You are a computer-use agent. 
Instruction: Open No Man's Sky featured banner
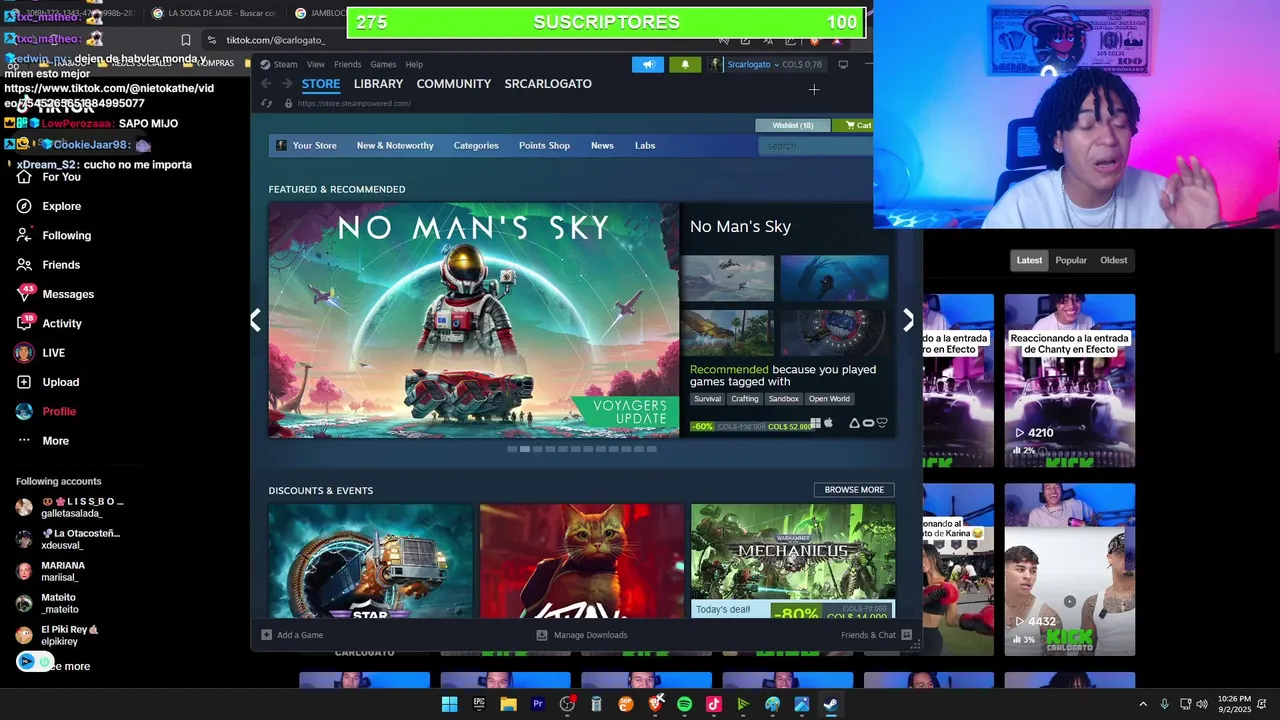point(474,320)
